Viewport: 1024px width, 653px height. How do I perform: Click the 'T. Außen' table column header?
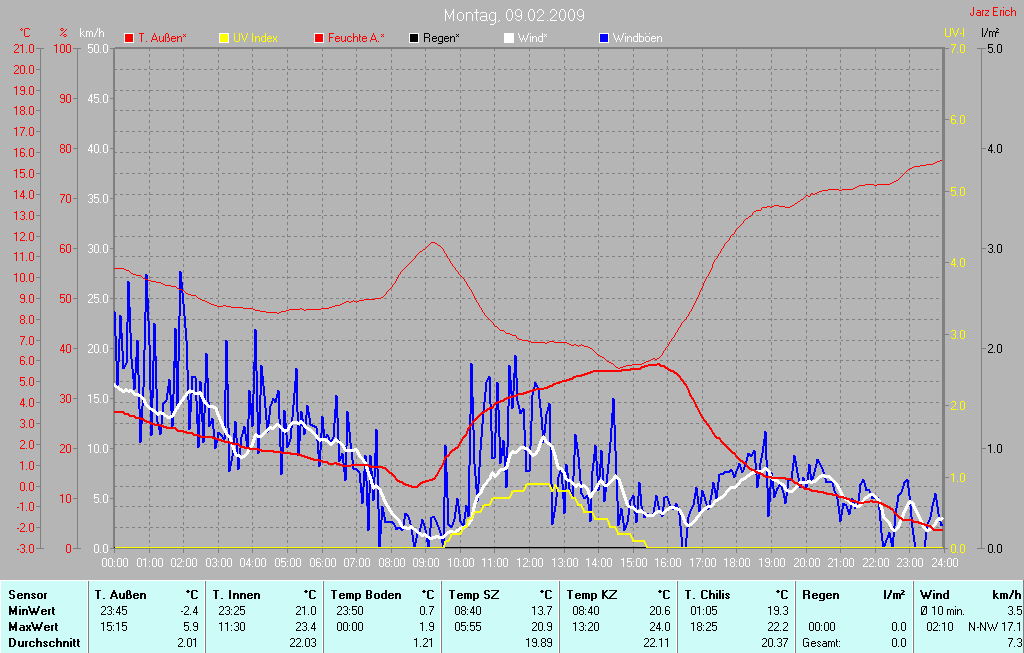[x=121, y=595]
